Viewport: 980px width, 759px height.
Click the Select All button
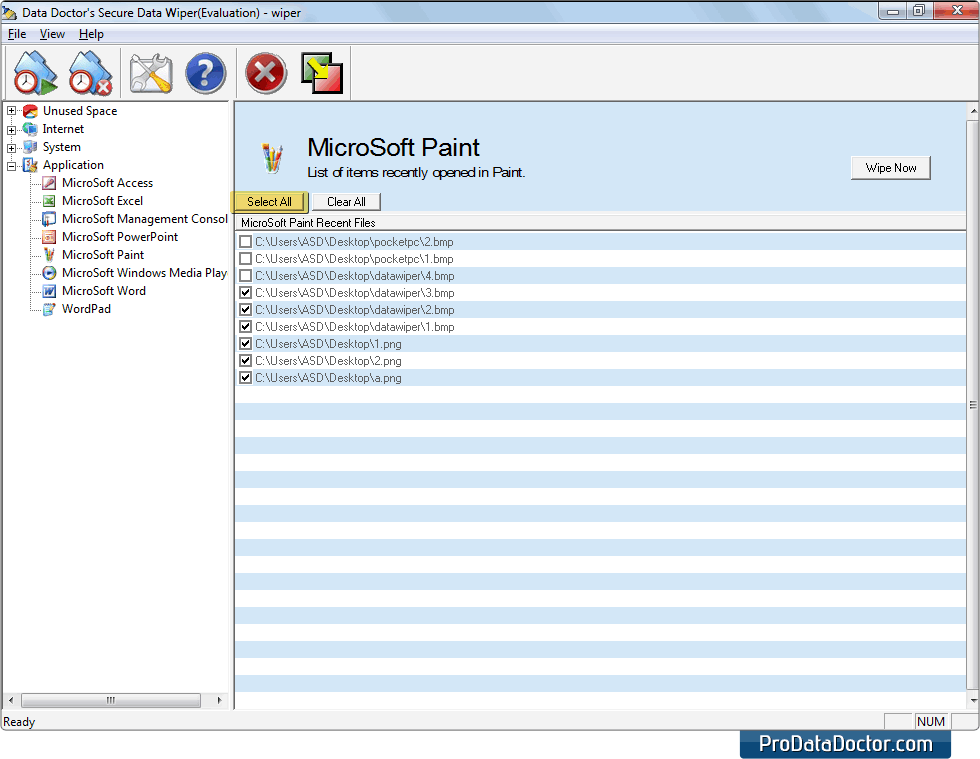pos(269,201)
